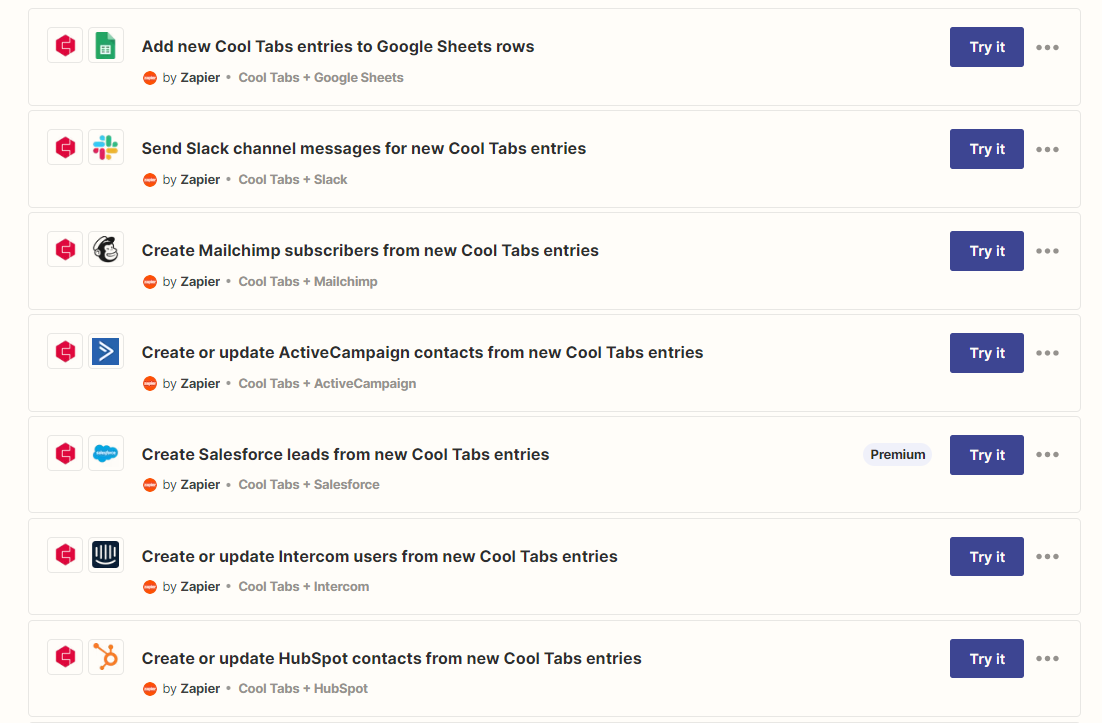The image size is (1102, 723).
Task: Click 'by Zapier' in the HubSpot row
Action: [x=191, y=688]
